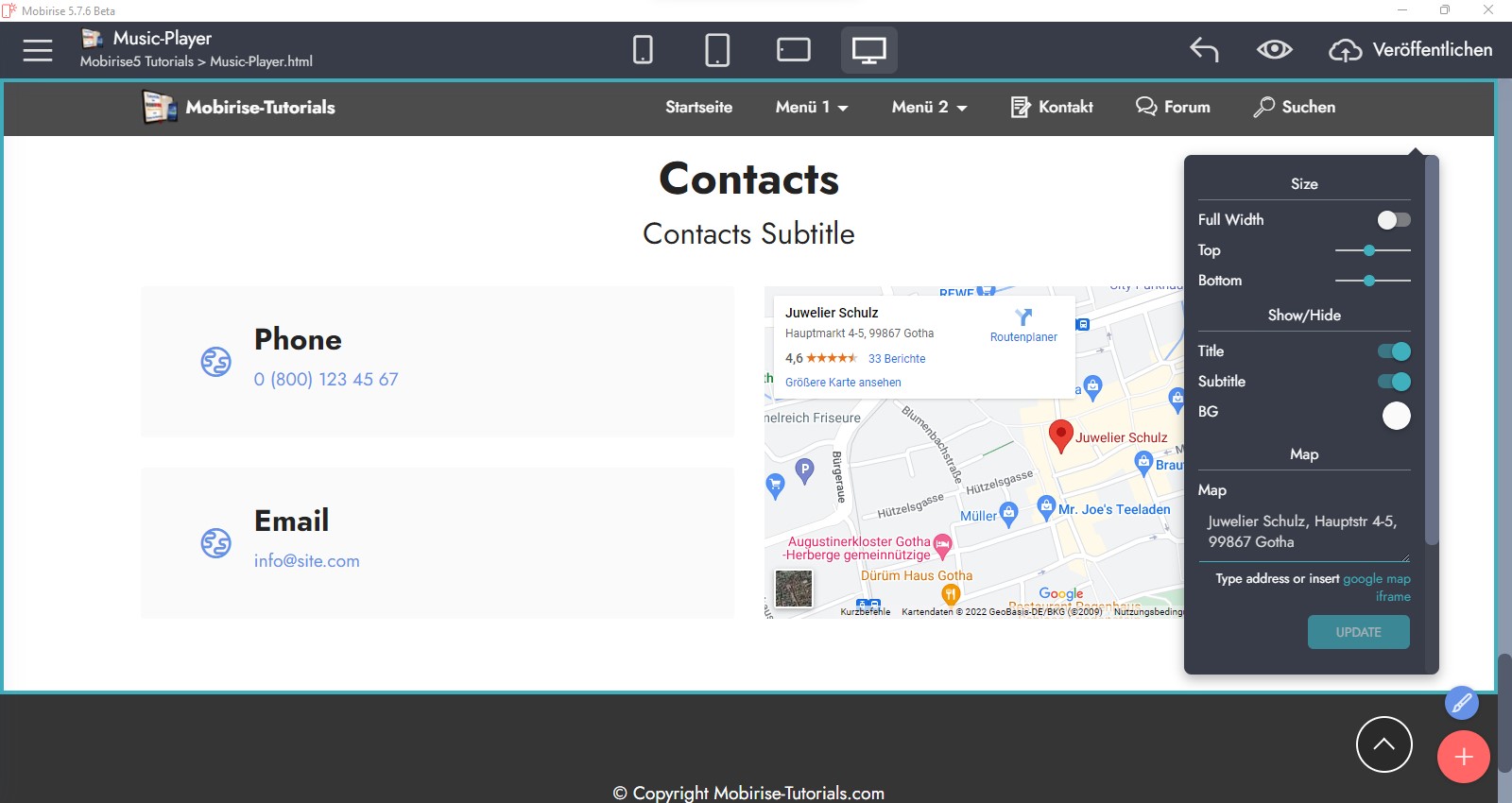Open the BG color swatch
Viewport: 1512px width, 803px height.
[x=1396, y=416]
